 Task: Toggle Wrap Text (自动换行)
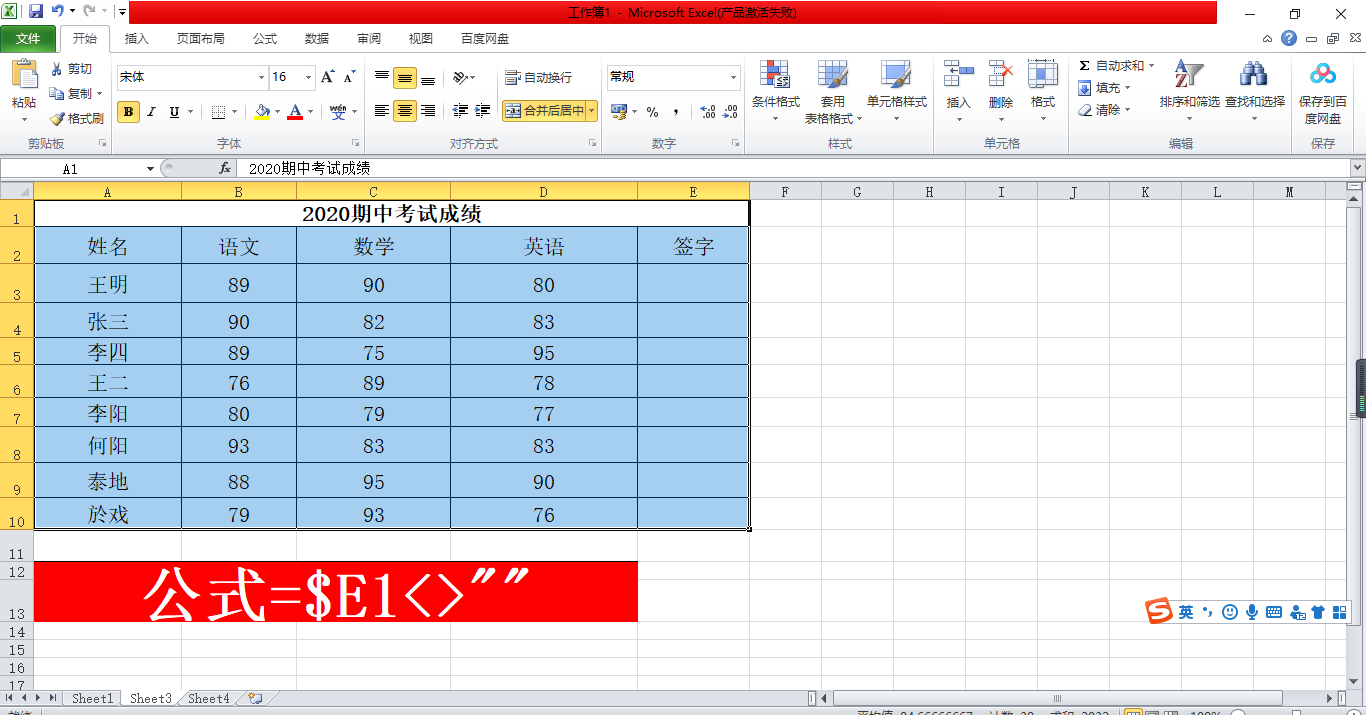(539, 77)
